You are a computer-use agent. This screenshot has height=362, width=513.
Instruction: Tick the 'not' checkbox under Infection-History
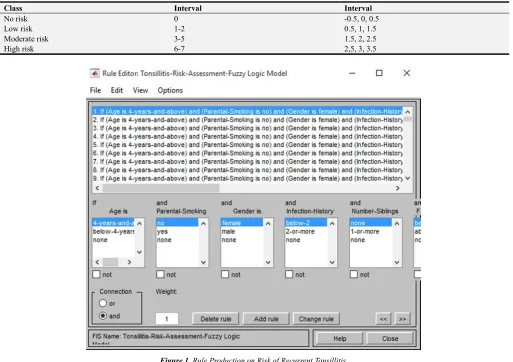coord(289,274)
